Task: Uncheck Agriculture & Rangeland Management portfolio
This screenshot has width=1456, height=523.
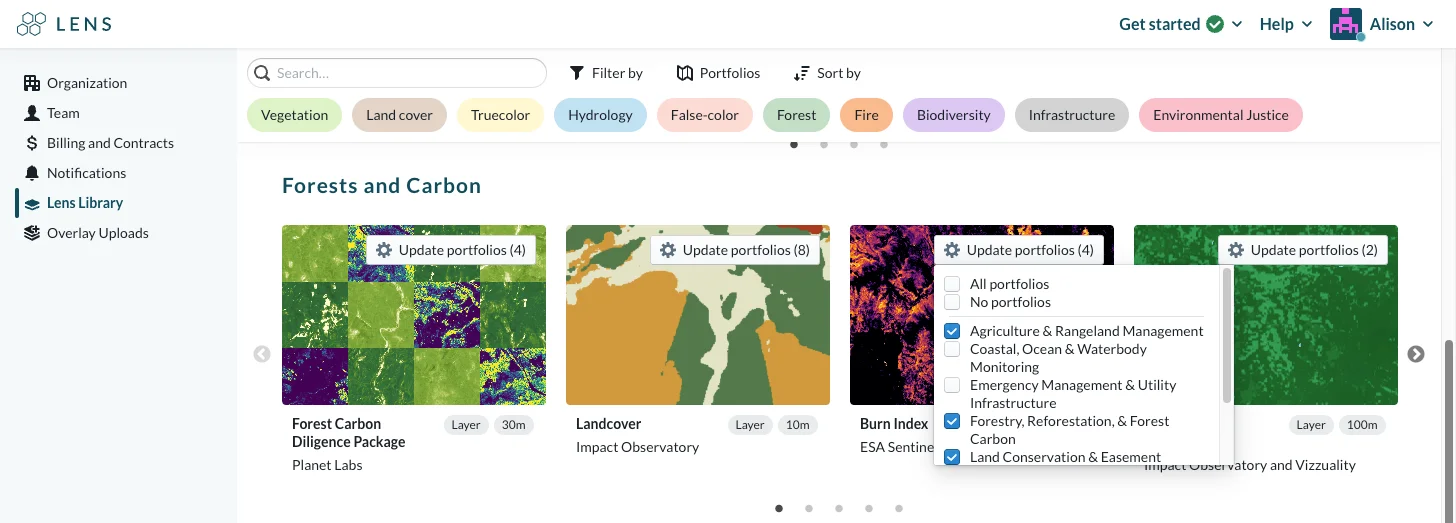Action: tap(952, 331)
